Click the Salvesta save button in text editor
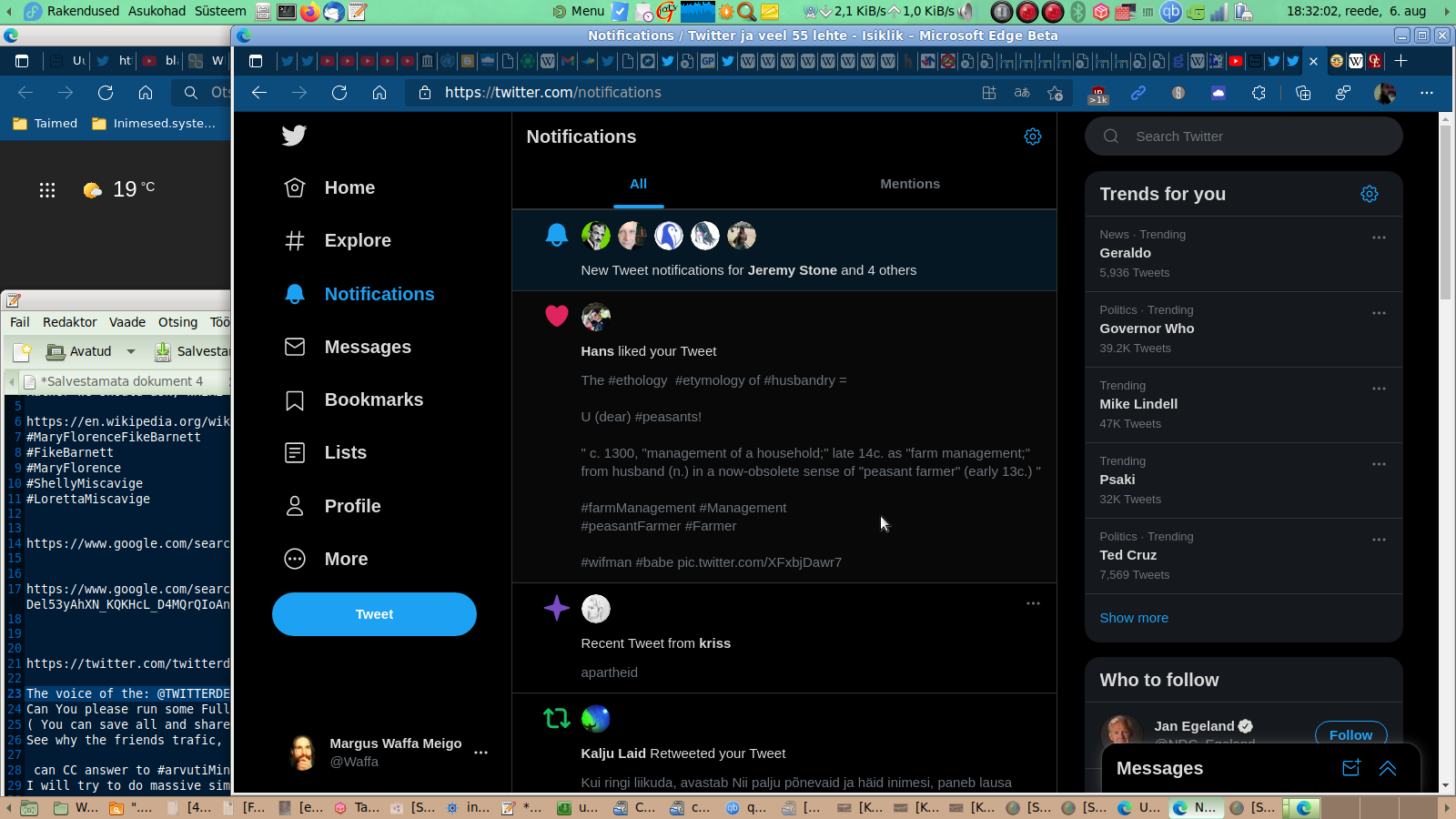Viewport: 1456px width, 819px height. [x=192, y=351]
